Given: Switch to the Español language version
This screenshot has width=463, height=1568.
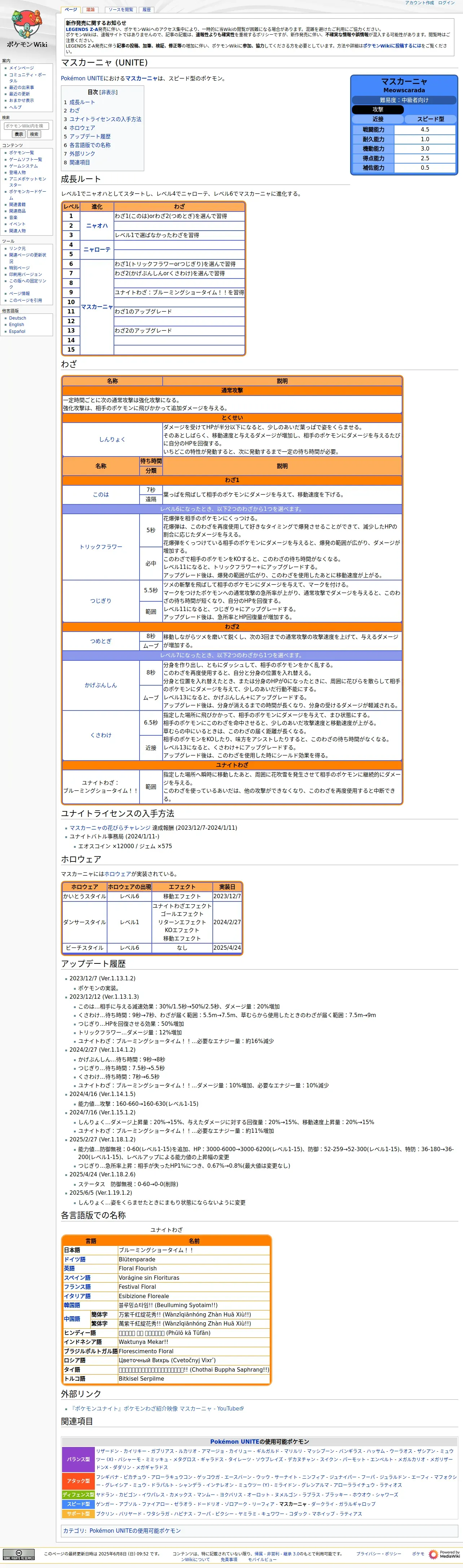Looking at the screenshot, I should [17, 331].
